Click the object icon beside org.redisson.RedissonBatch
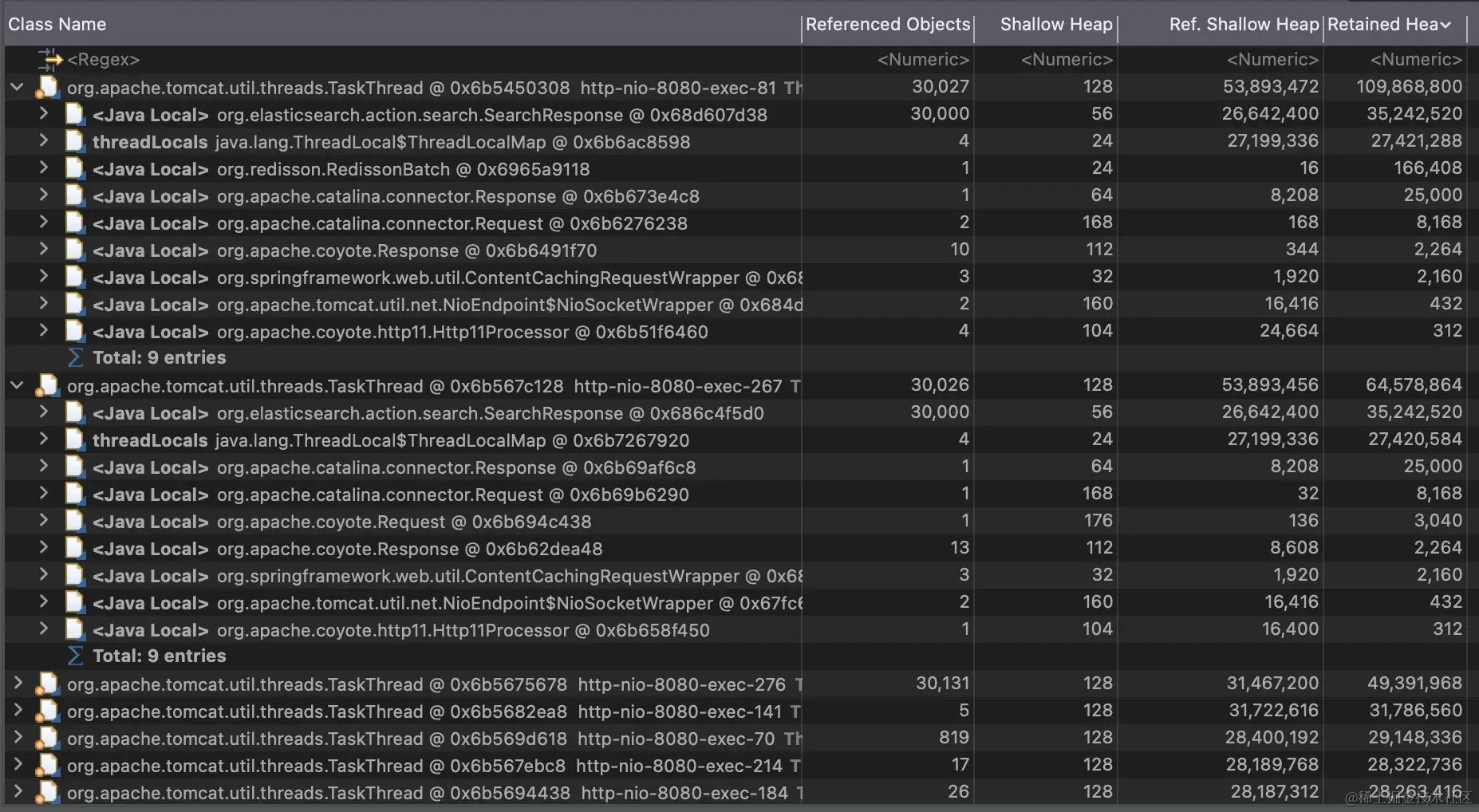Image resolution: width=1479 pixels, height=812 pixels. [x=75, y=169]
